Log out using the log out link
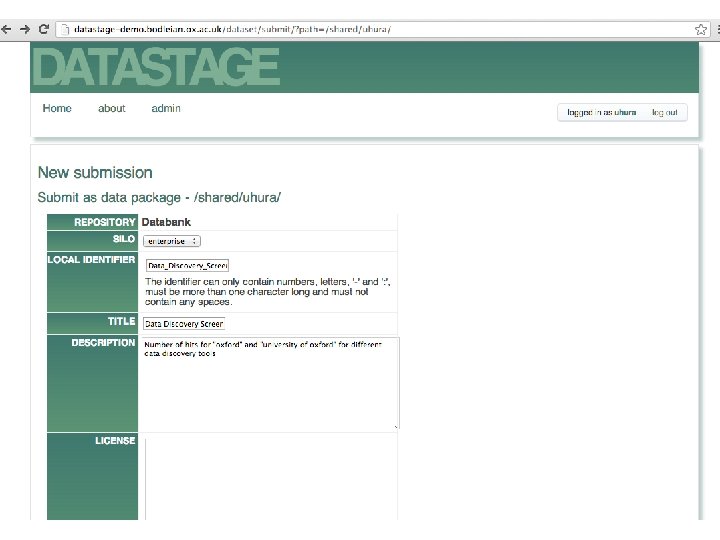720x540 pixels. tap(664, 112)
